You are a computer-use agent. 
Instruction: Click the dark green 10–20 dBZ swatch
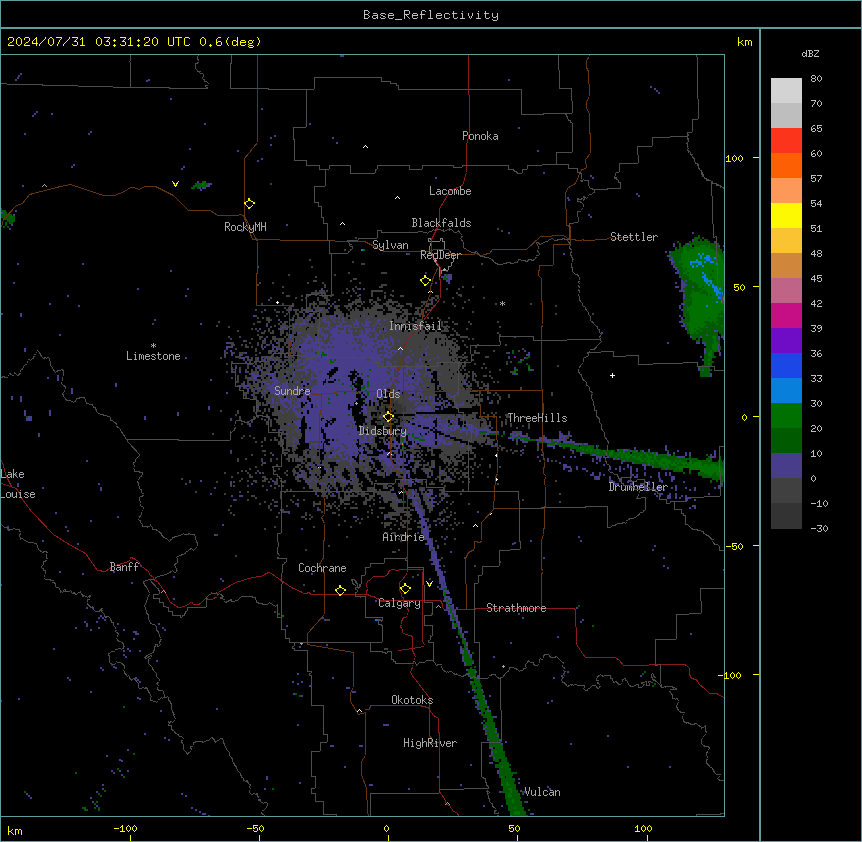coord(786,441)
